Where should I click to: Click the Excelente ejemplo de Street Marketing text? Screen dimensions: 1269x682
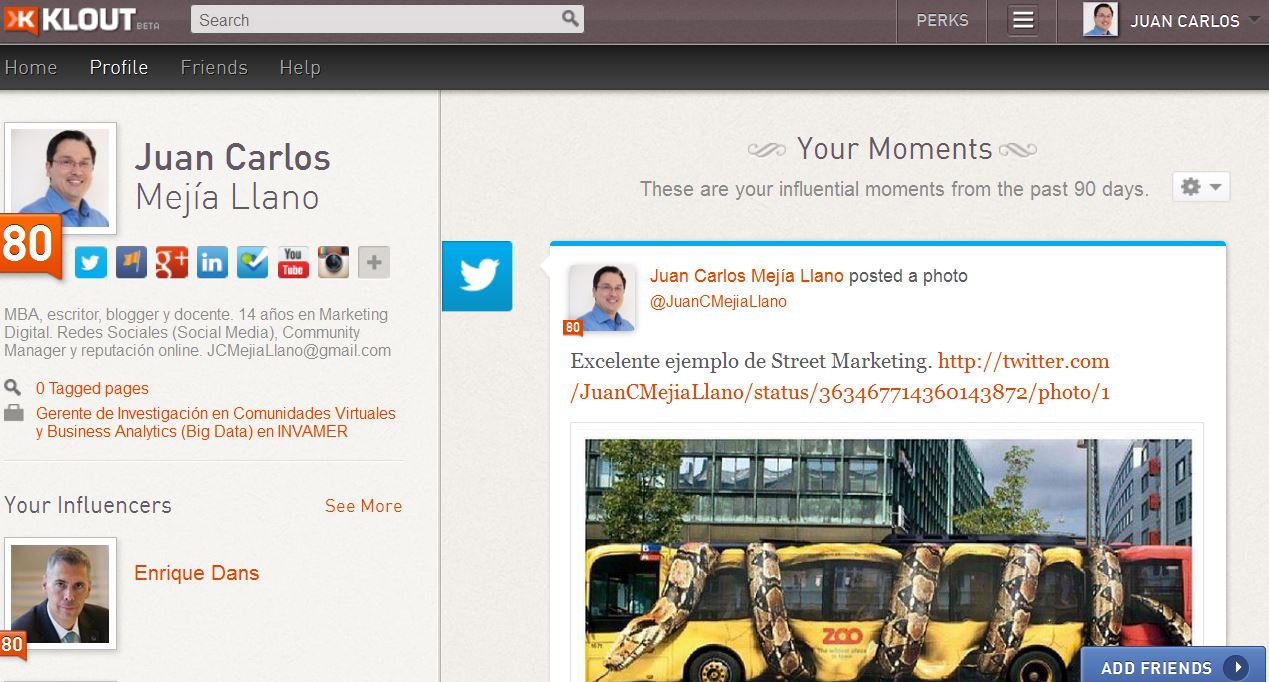point(750,361)
